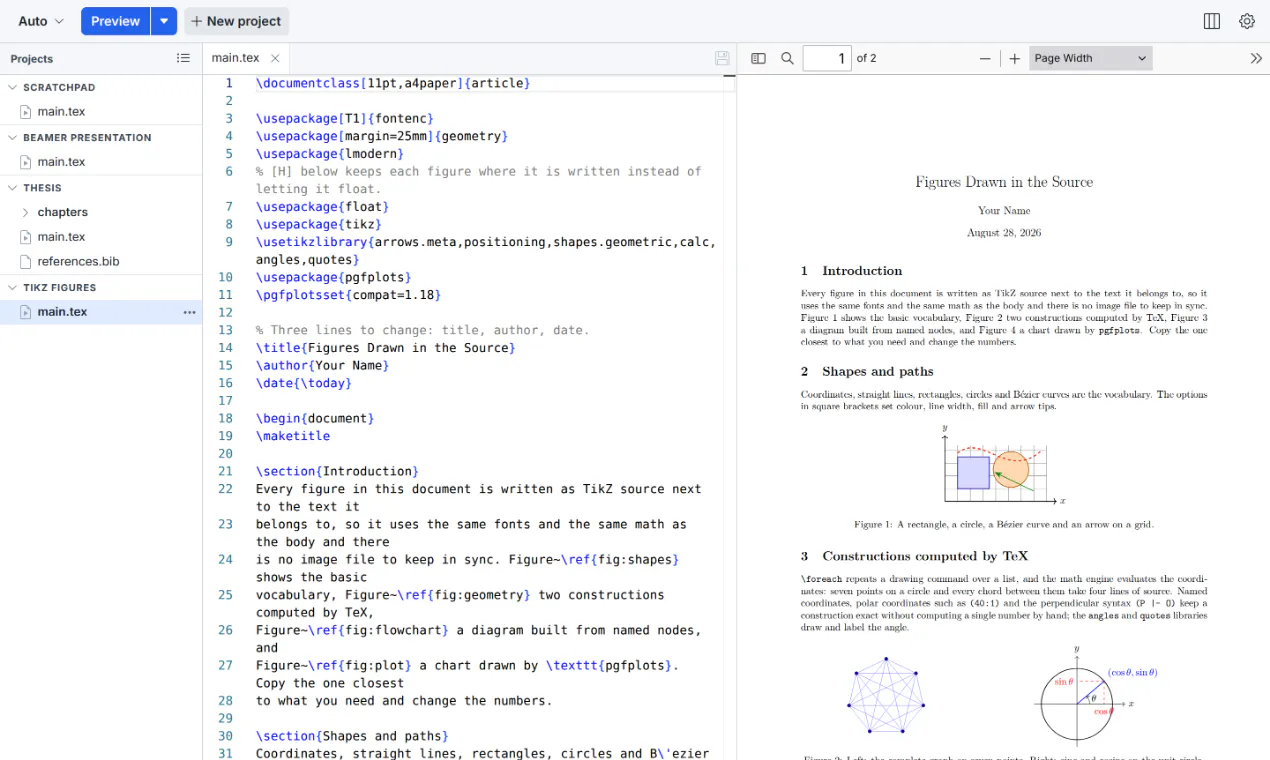This screenshot has width=1270, height=760.
Task: Expand the chapters folder
Action: (x=26, y=212)
